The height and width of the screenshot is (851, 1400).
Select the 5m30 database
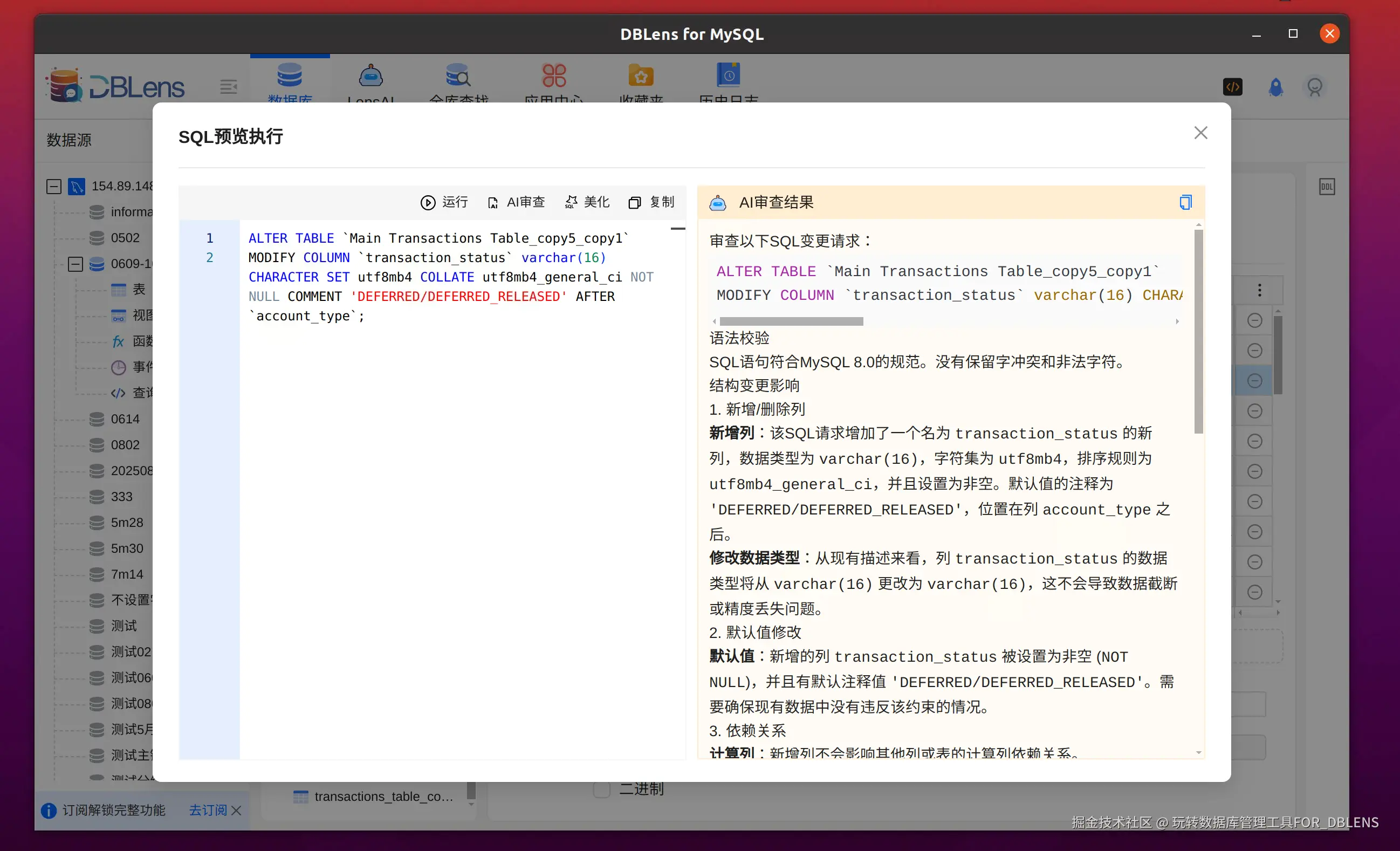127,549
